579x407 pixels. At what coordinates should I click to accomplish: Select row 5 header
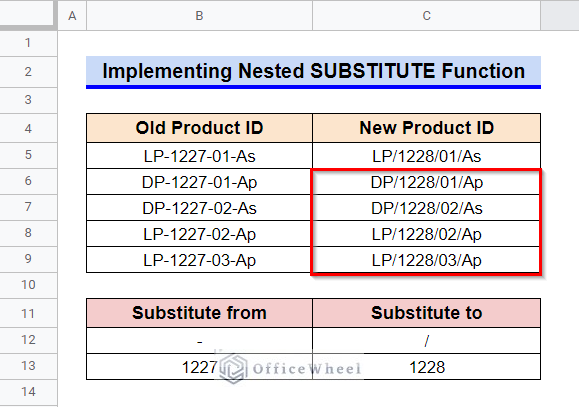pos(28,155)
